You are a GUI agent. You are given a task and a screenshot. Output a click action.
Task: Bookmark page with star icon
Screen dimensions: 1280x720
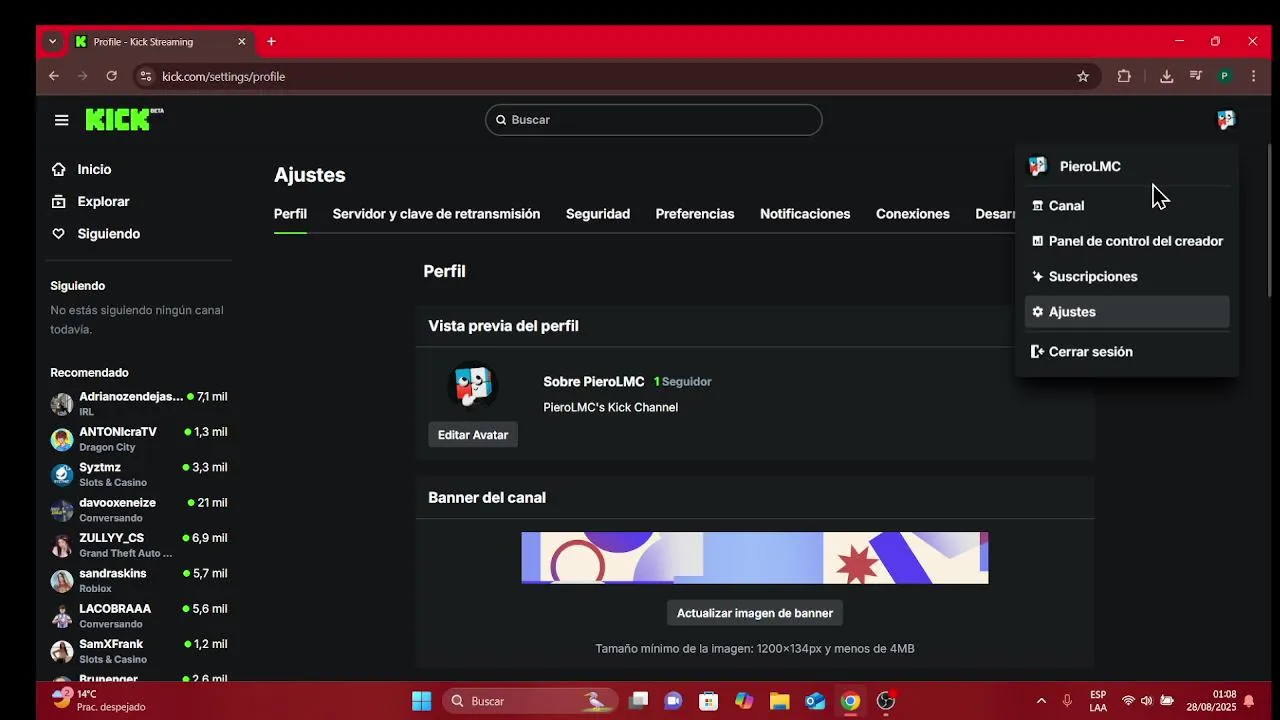pos(1083,76)
